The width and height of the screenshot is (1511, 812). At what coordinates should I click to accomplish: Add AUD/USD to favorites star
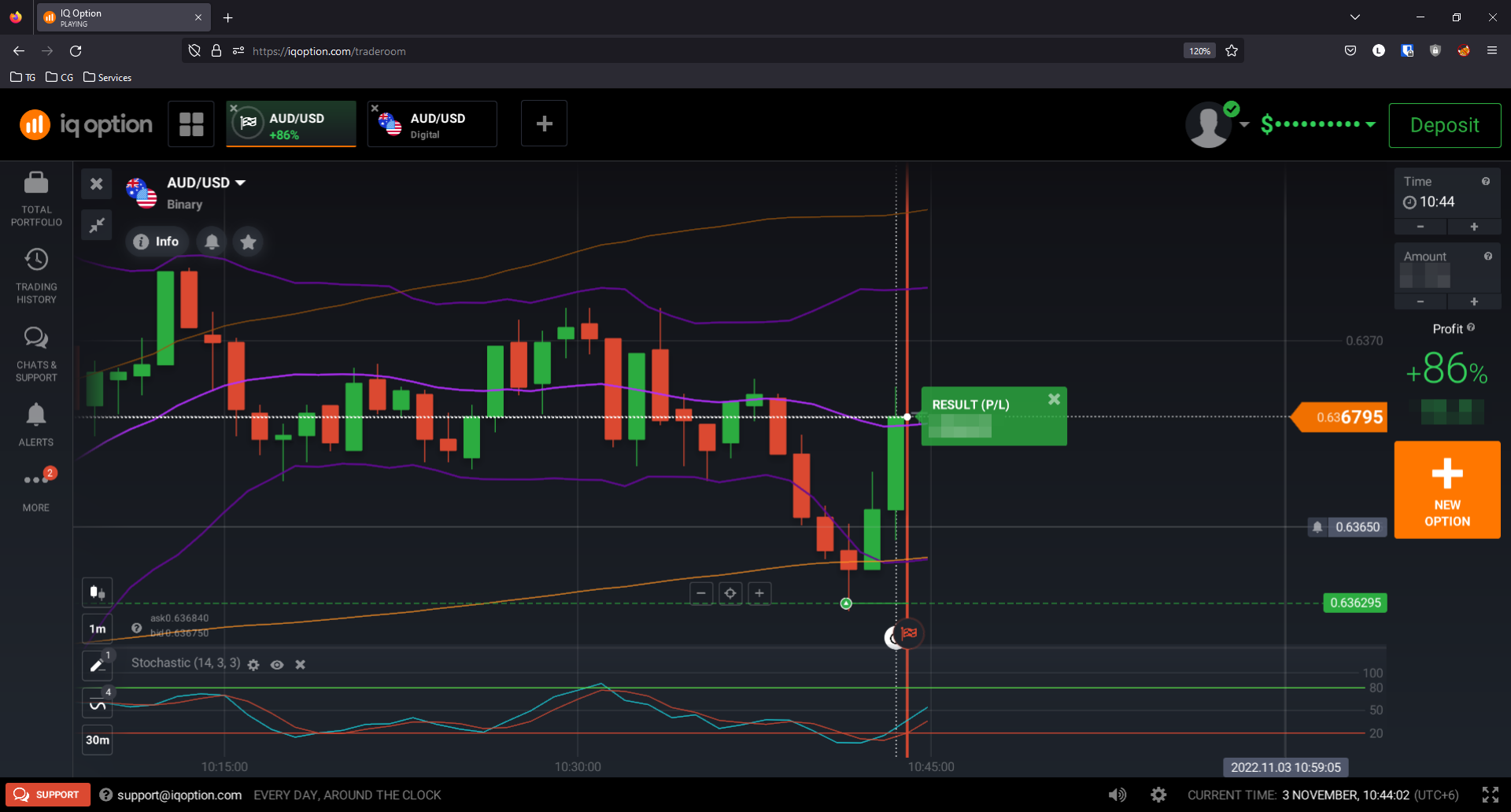(249, 242)
